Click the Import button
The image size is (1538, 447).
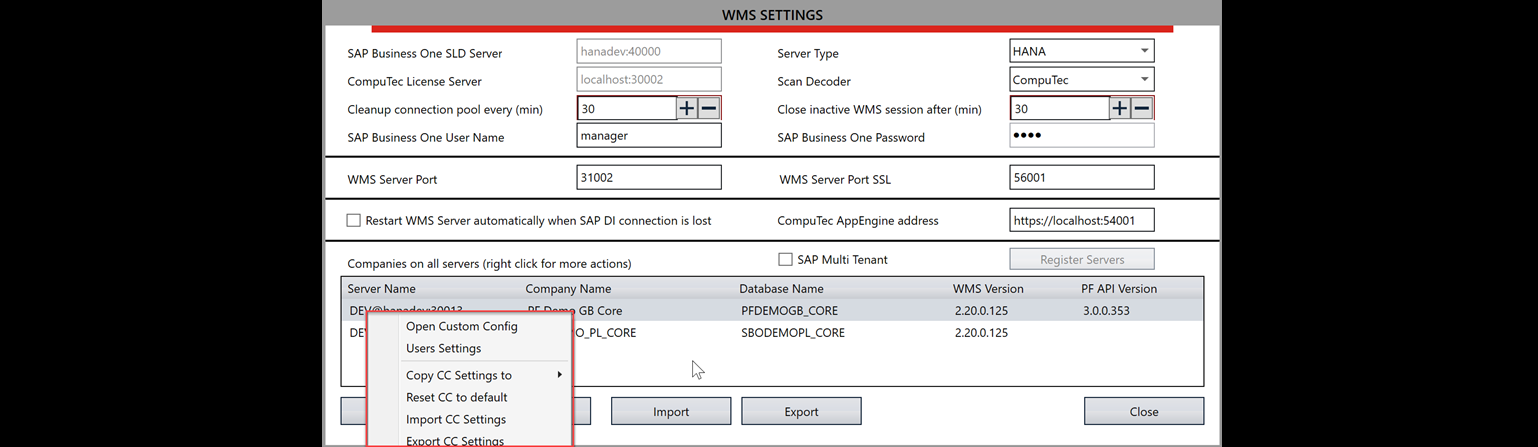pos(671,411)
